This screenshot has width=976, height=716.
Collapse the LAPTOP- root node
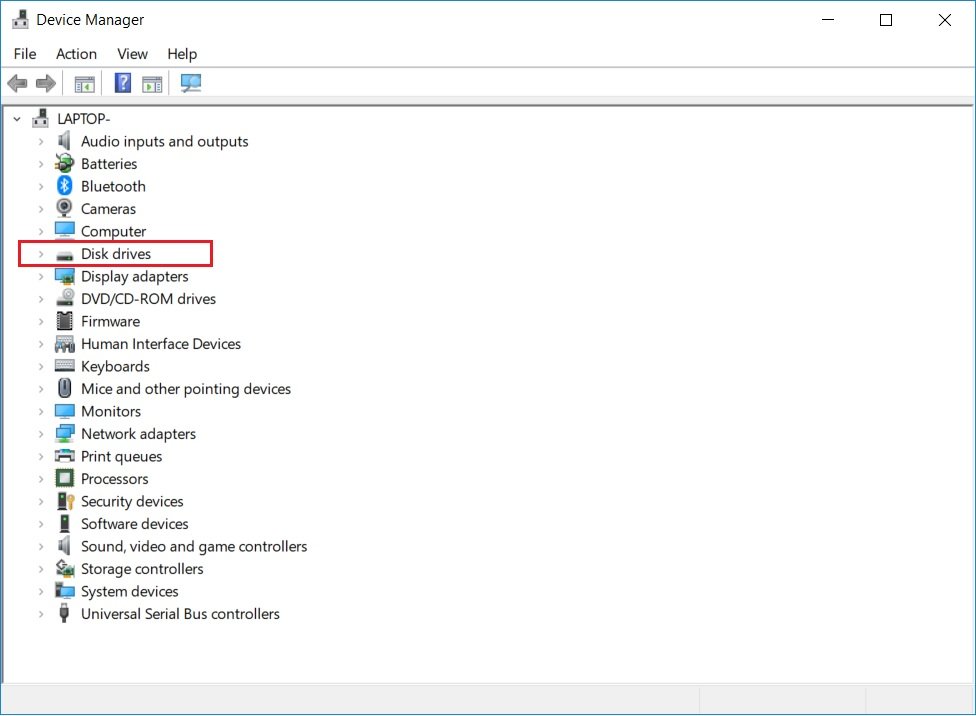pyautogui.click(x=17, y=119)
